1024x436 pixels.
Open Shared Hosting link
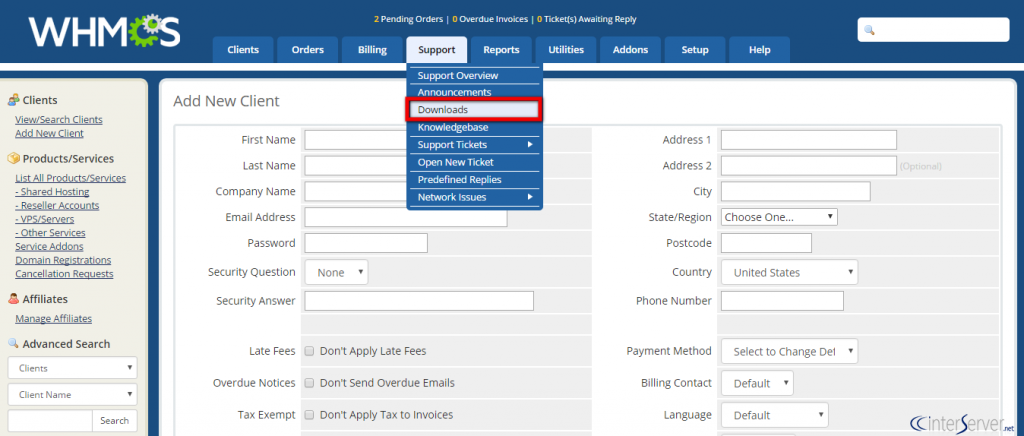[52, 192]
